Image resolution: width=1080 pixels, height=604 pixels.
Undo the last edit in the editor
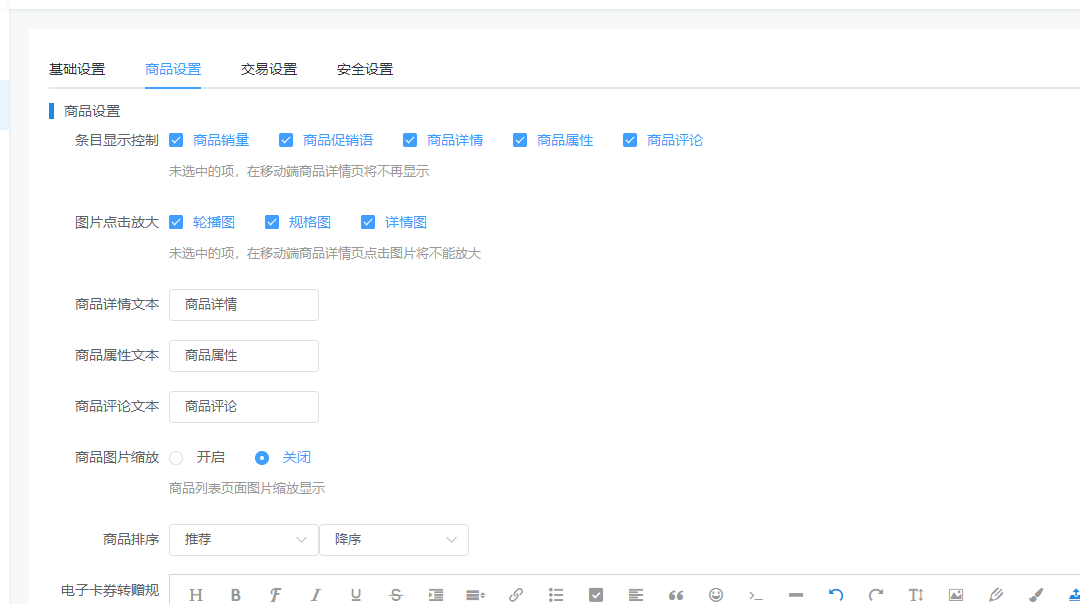(836, 593)
